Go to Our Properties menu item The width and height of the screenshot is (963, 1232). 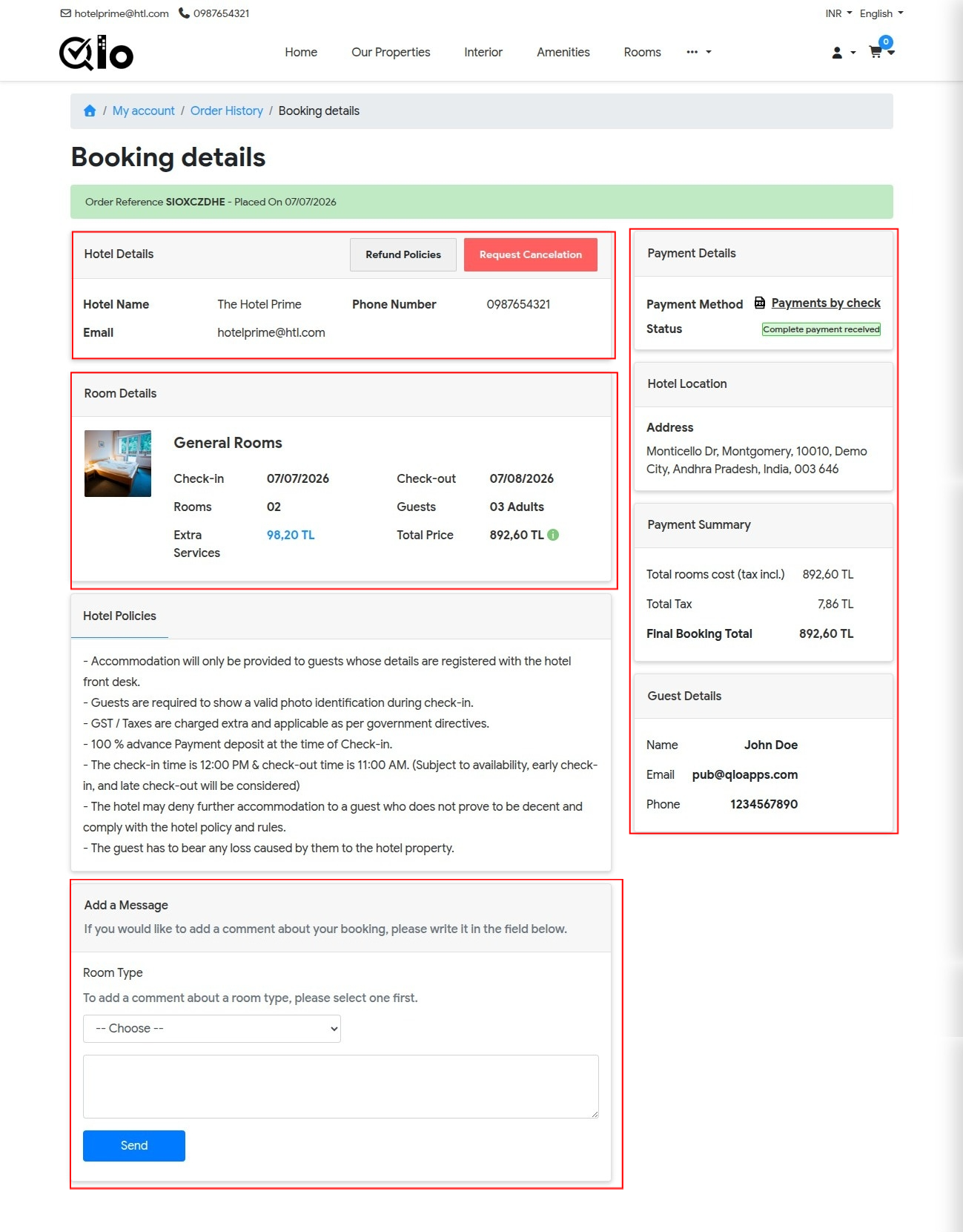(x=391, y=52)
